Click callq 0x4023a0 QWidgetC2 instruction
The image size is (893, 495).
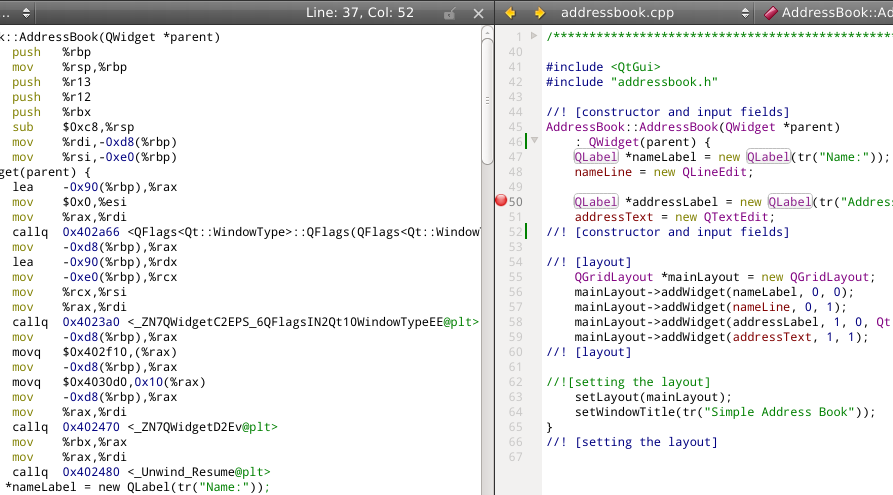point(245,322)
